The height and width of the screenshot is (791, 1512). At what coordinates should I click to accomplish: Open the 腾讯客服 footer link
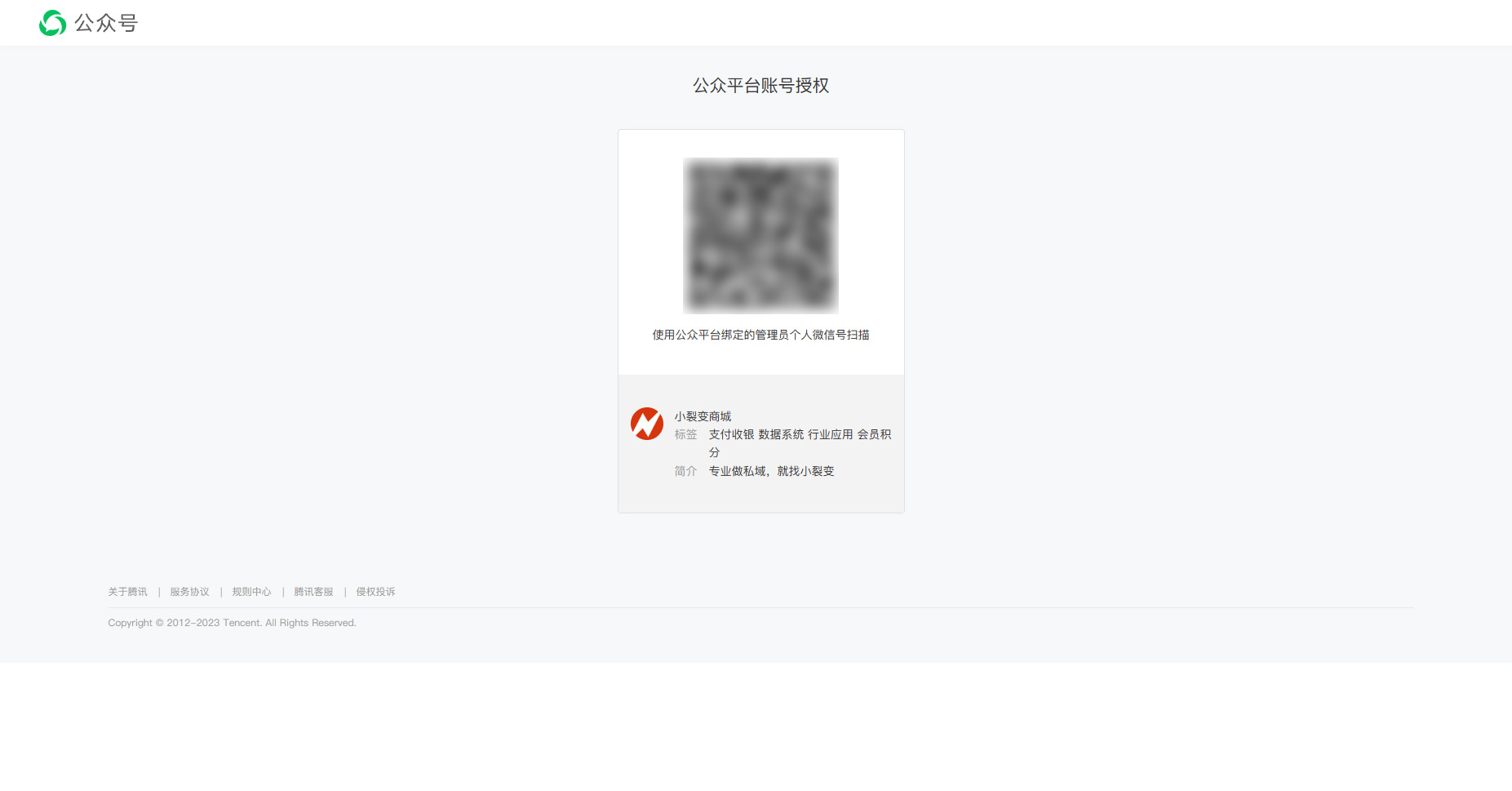coord(313,592)
